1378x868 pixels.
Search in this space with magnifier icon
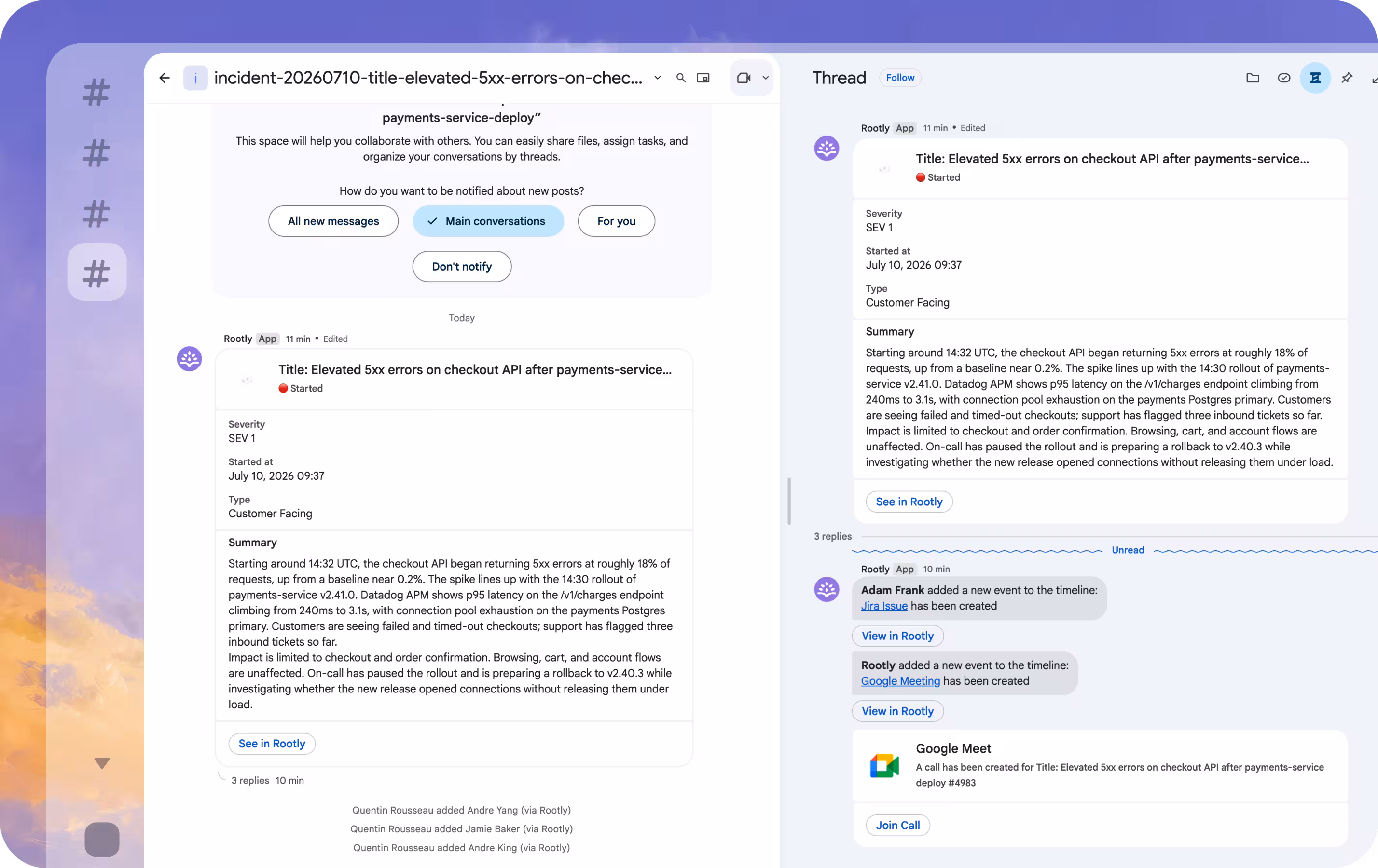point(680,78)
